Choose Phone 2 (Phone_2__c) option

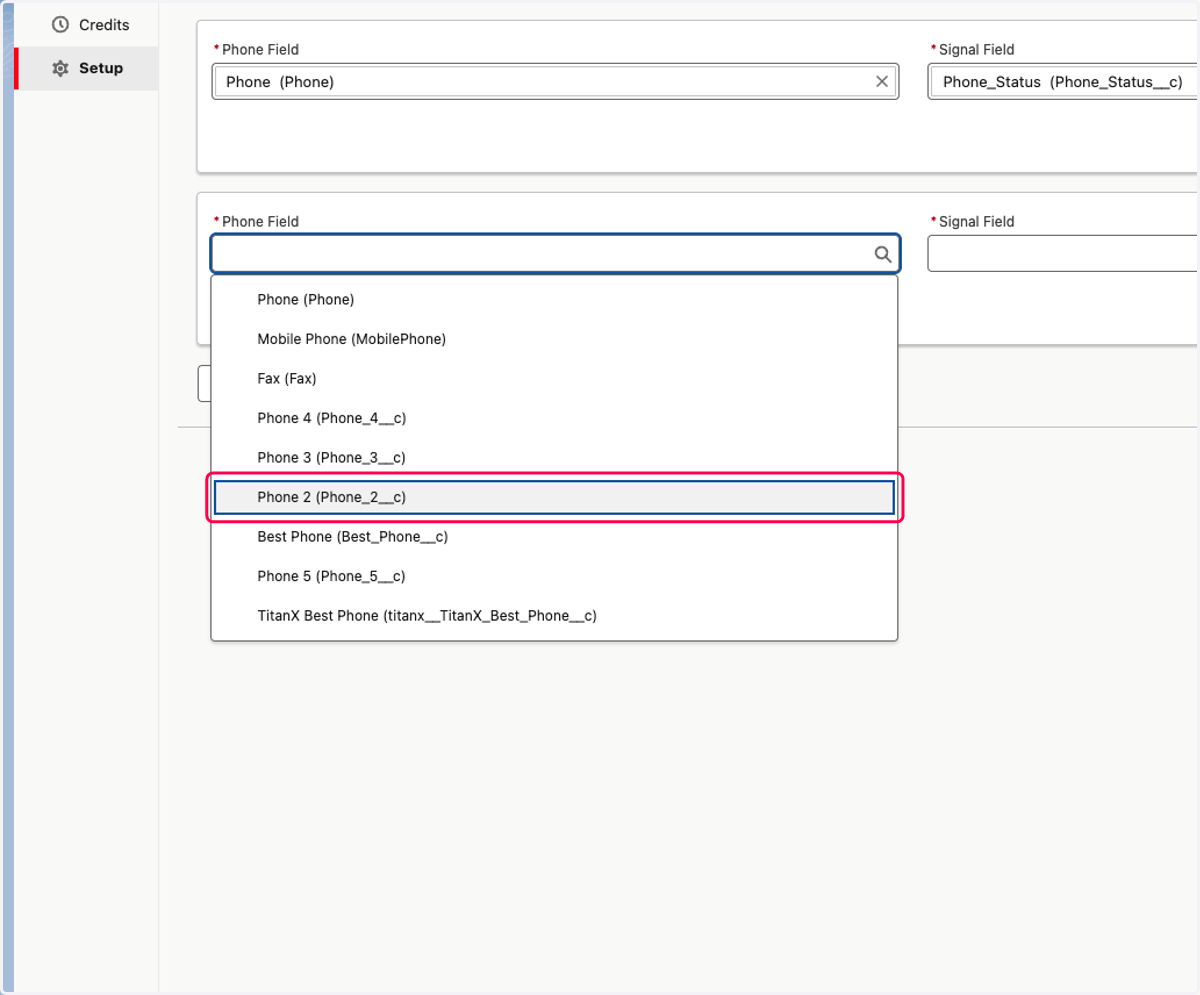click(554, 497)
